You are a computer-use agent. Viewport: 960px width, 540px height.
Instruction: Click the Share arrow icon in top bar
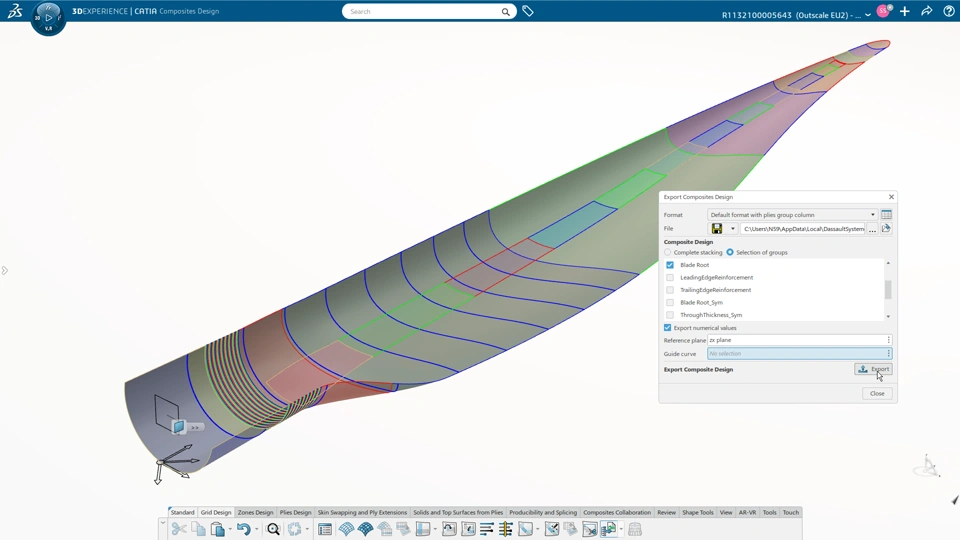(x=926, y=12)
